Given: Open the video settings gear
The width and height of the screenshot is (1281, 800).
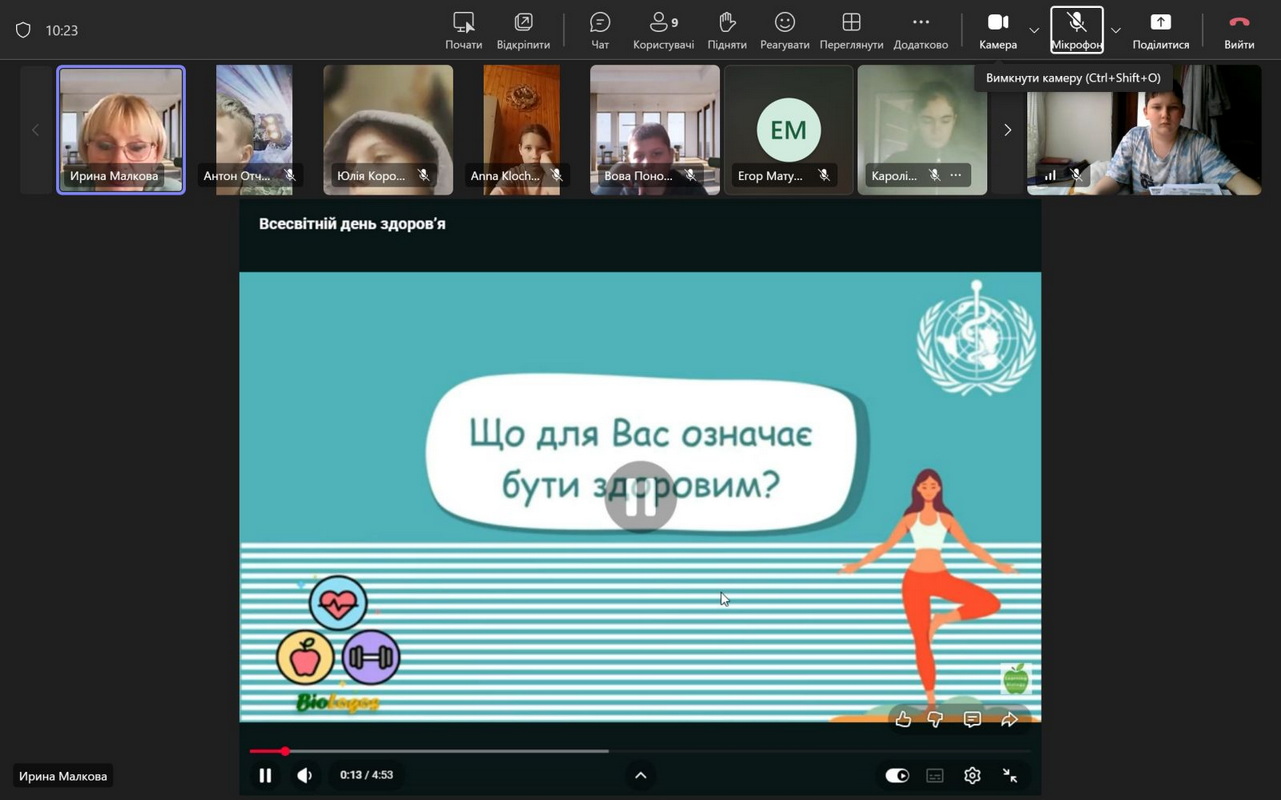Looking at the screenshot, I should point(972,775).
